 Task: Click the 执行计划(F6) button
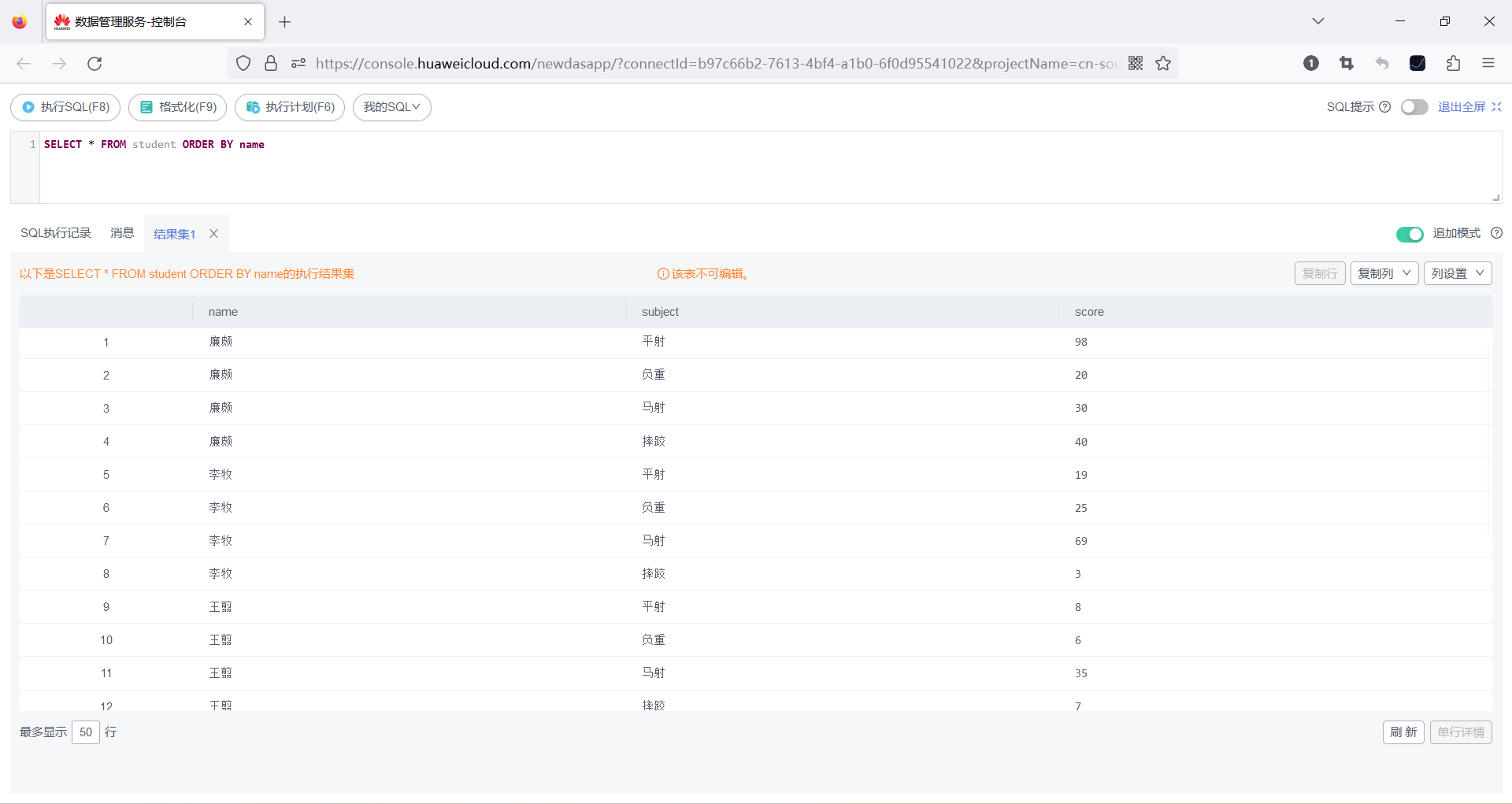(x=290, y=107)
